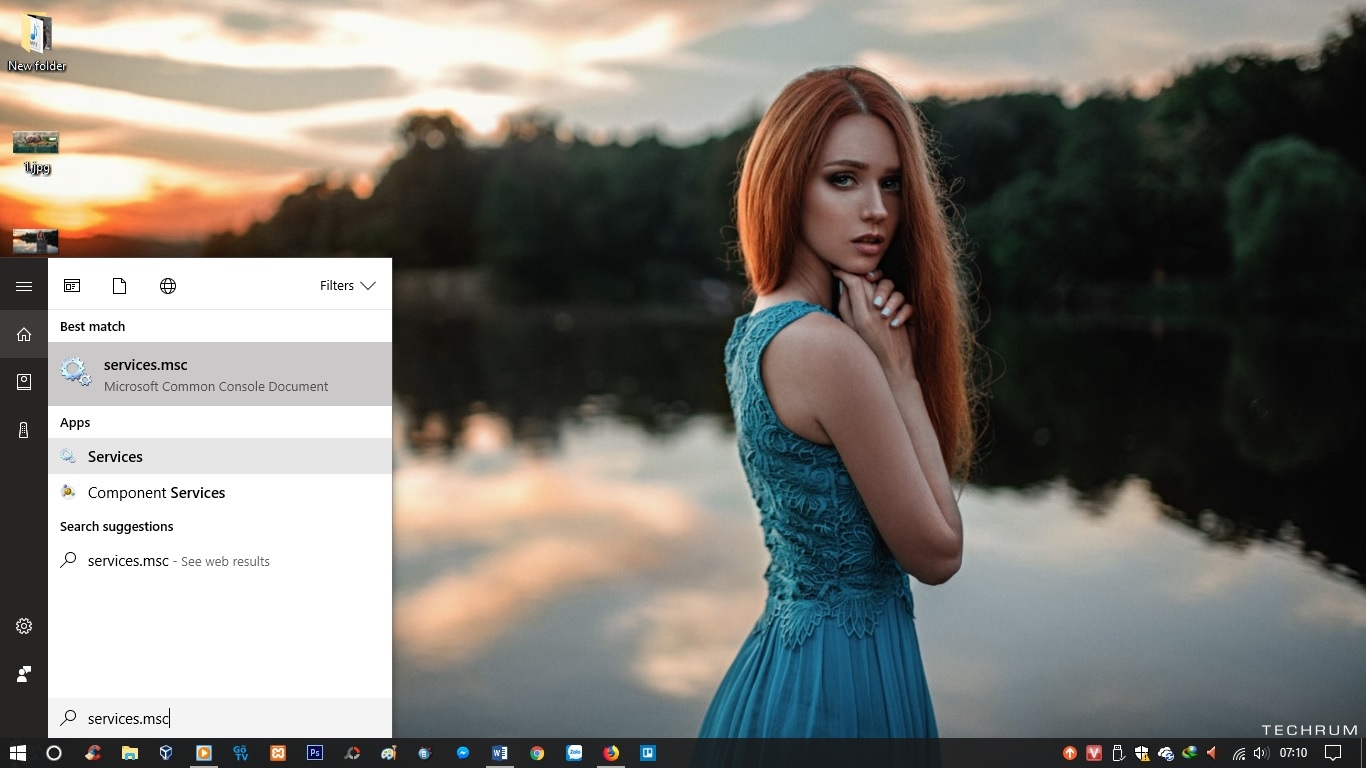This screenshot has height=768, width=1366.
Task: Open the Notebook tab in Cortana sidebar
Action: pos(24,382)
